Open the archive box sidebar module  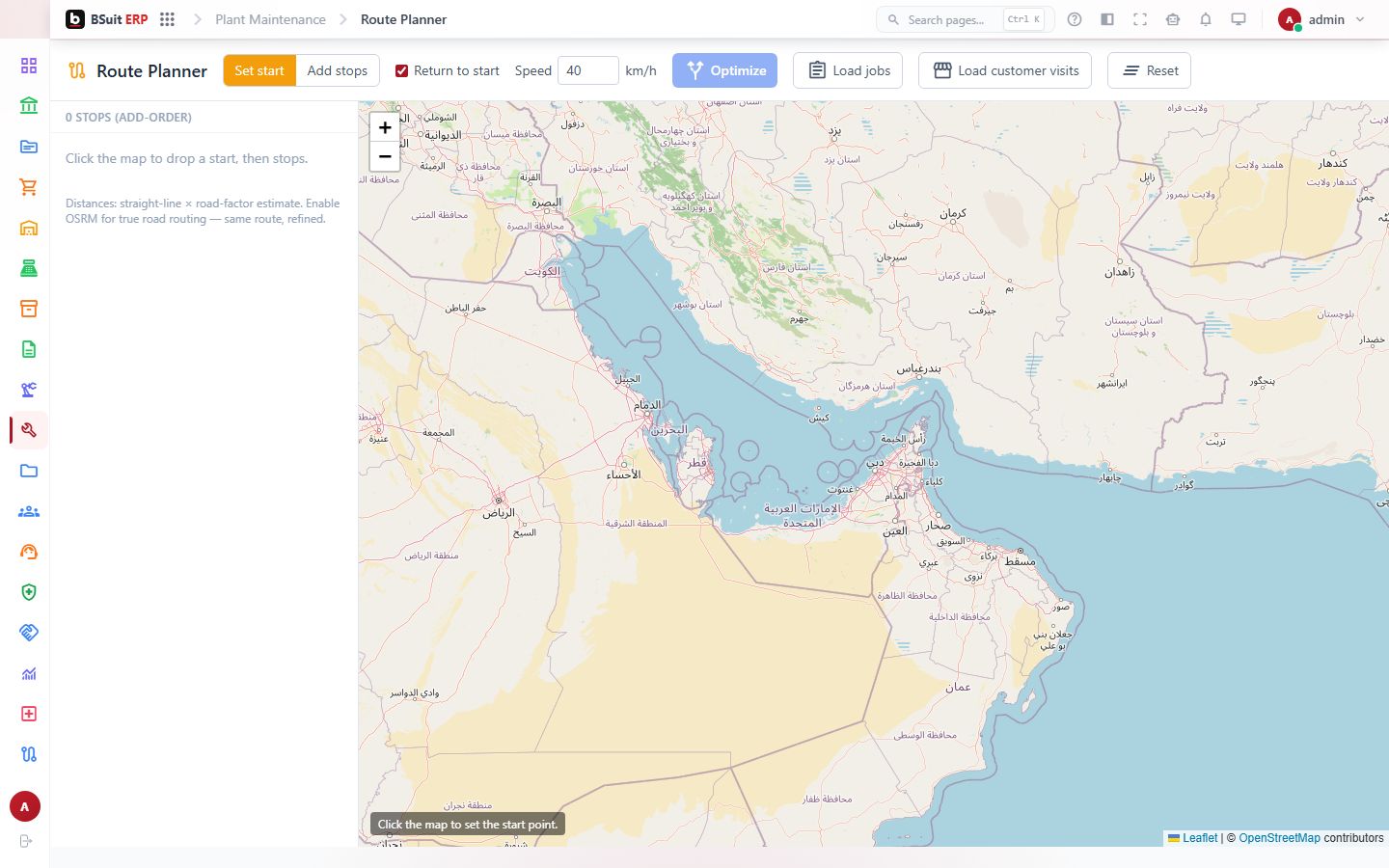point(29,309)
